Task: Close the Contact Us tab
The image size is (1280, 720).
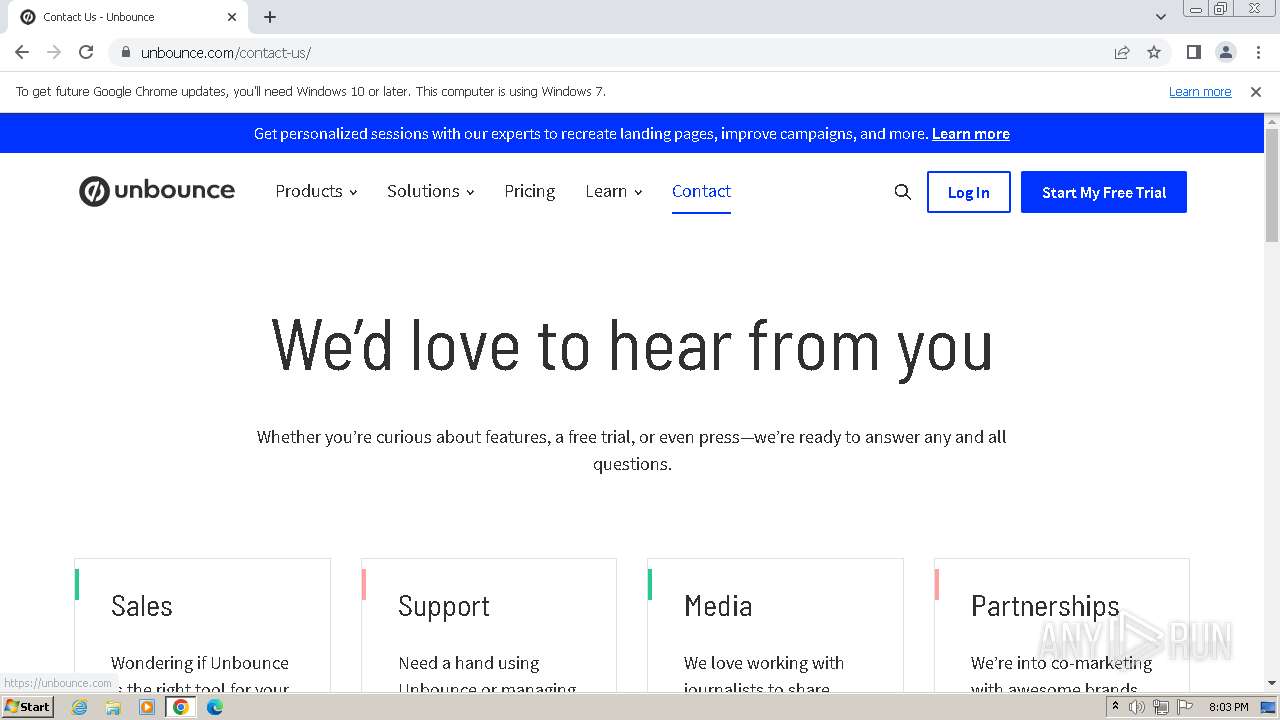Action: (232, 17)
